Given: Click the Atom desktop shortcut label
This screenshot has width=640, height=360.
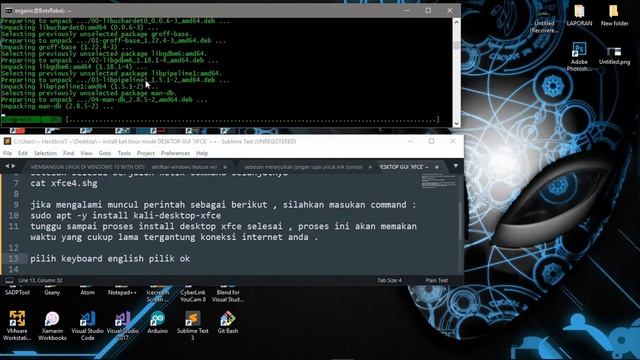Looking at the screenshot, I should point(87,292).
